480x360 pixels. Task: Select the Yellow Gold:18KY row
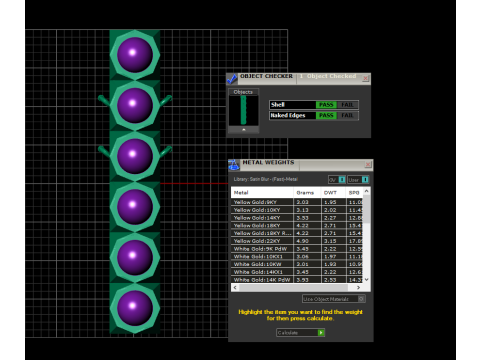point(297,225)
